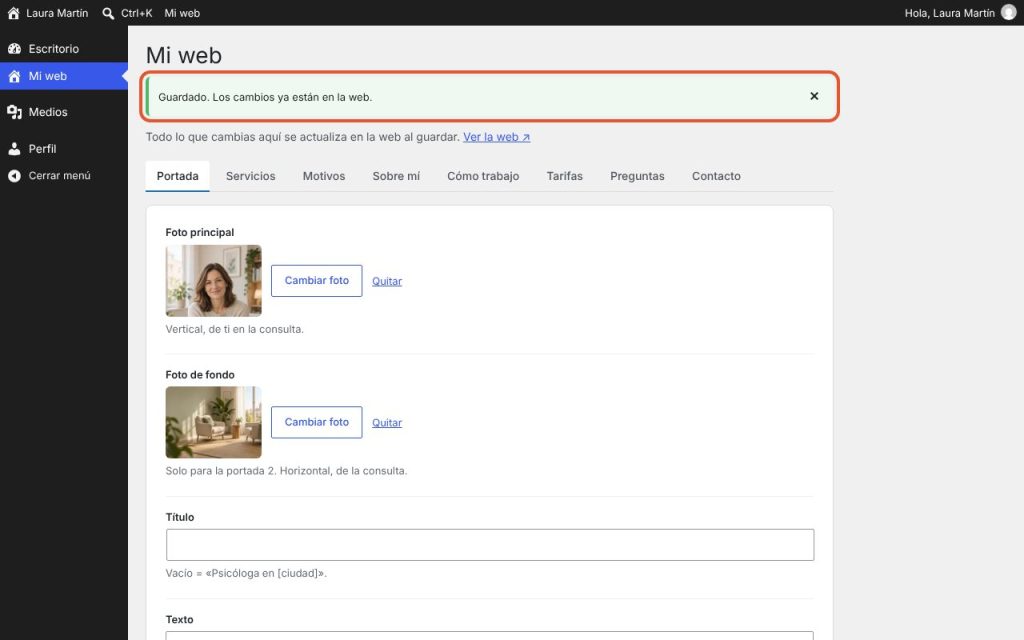Click Cerrar menú label in sidebar

tap(59, 176)
